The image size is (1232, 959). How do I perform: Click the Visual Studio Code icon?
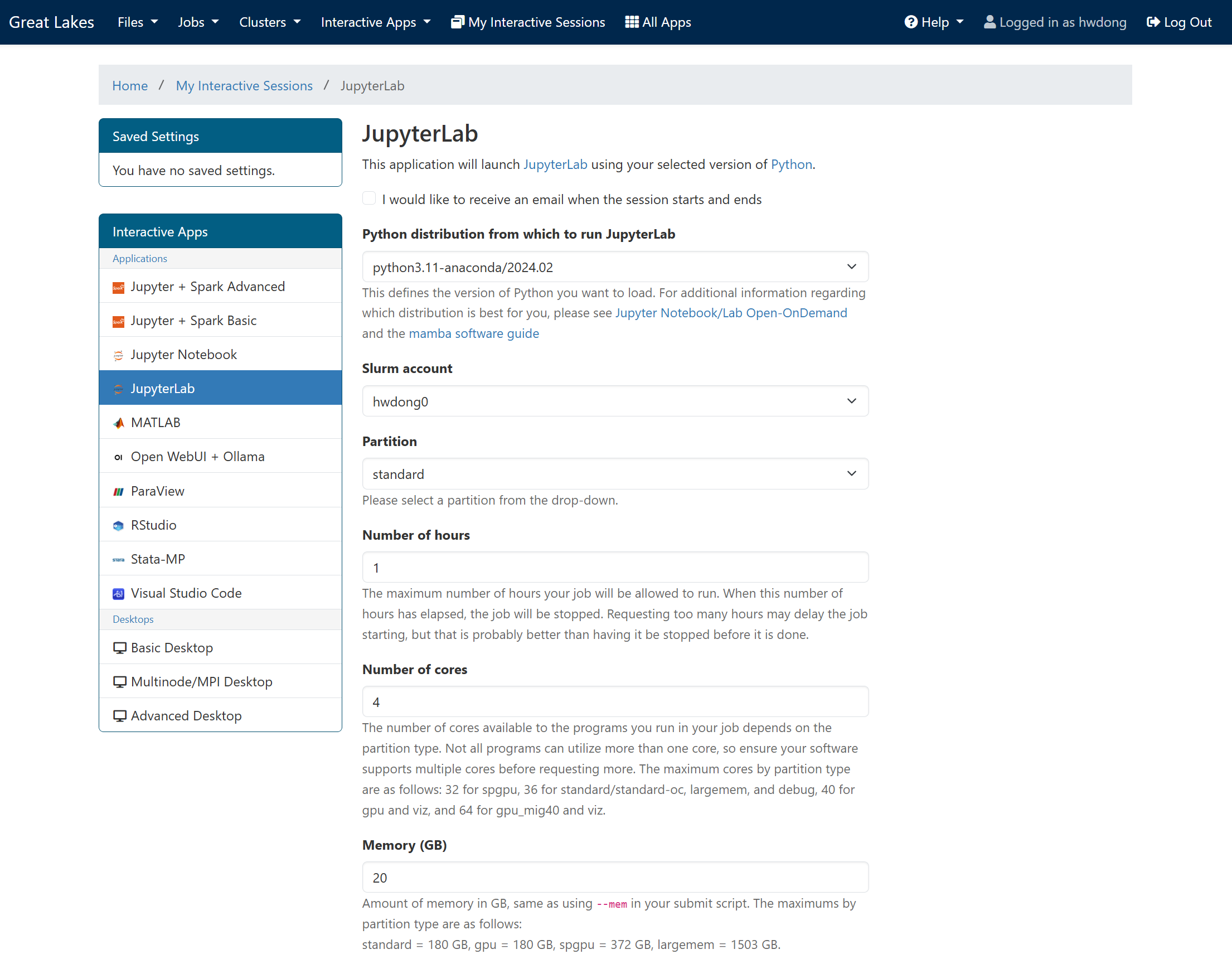118,593
